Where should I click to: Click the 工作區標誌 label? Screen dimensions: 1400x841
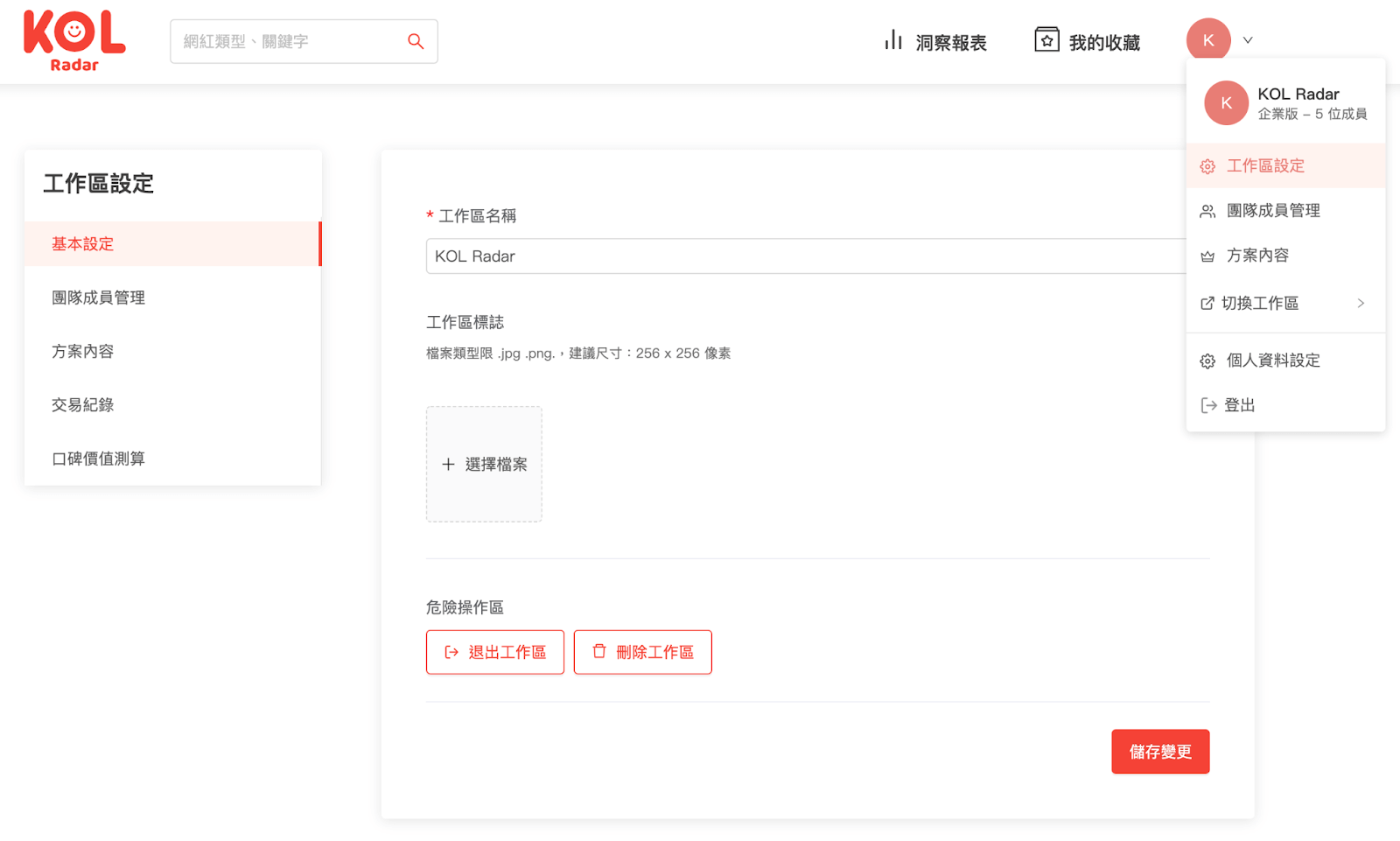coord(465,323)
